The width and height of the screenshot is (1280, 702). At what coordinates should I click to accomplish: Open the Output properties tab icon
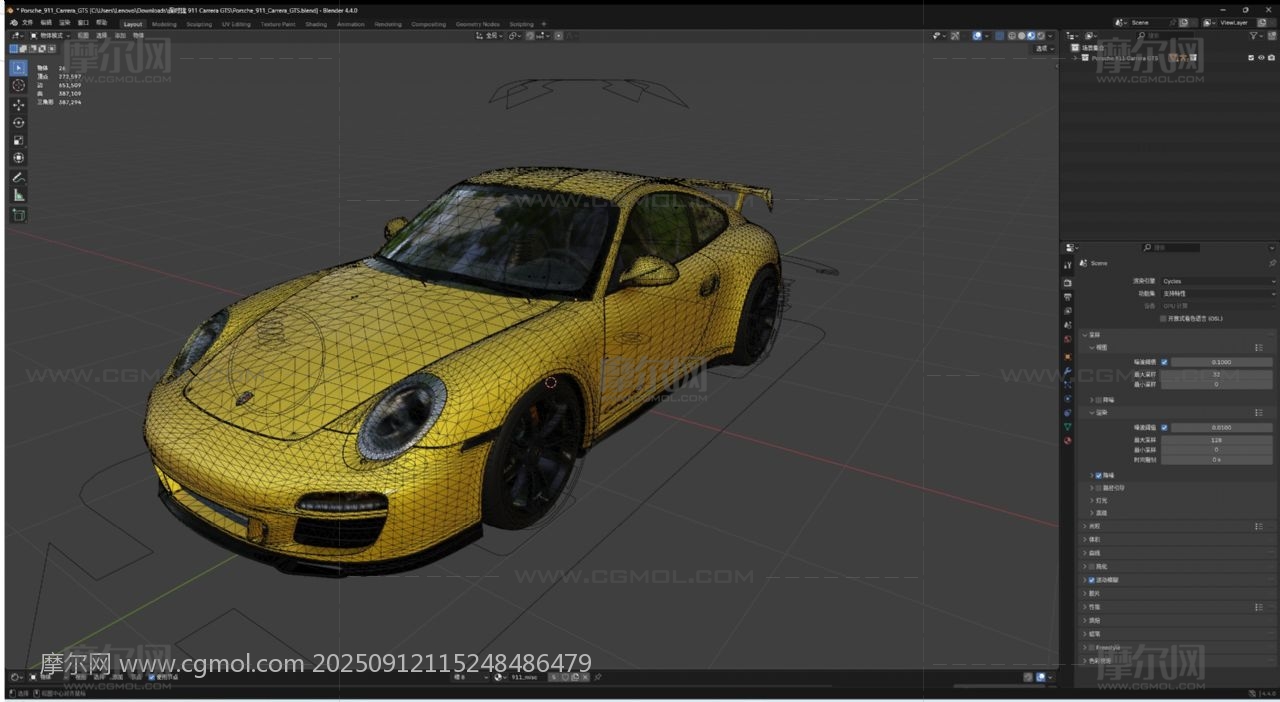(x=1068, y=297)
